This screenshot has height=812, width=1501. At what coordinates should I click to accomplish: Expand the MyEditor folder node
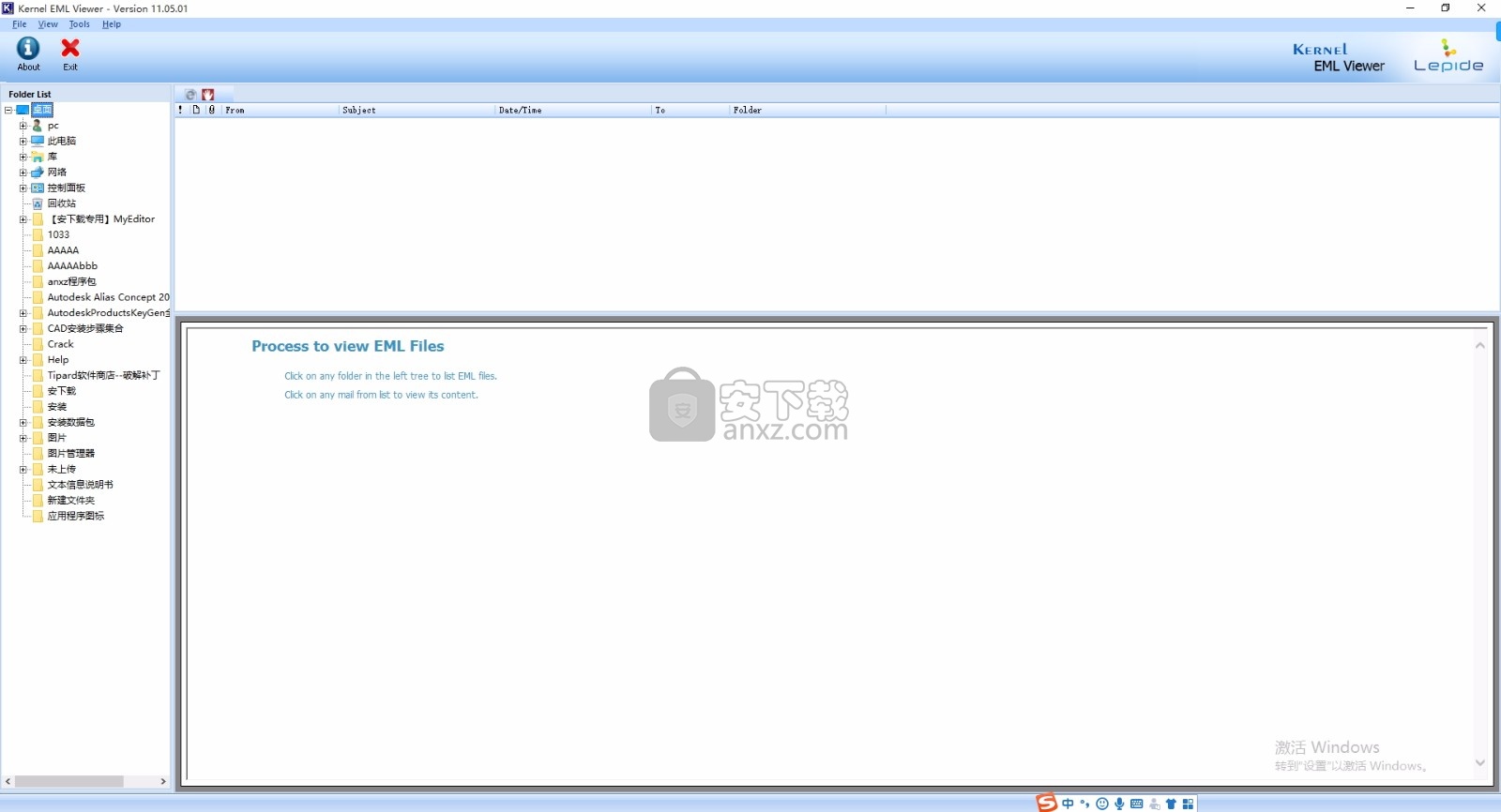(23, 219)
